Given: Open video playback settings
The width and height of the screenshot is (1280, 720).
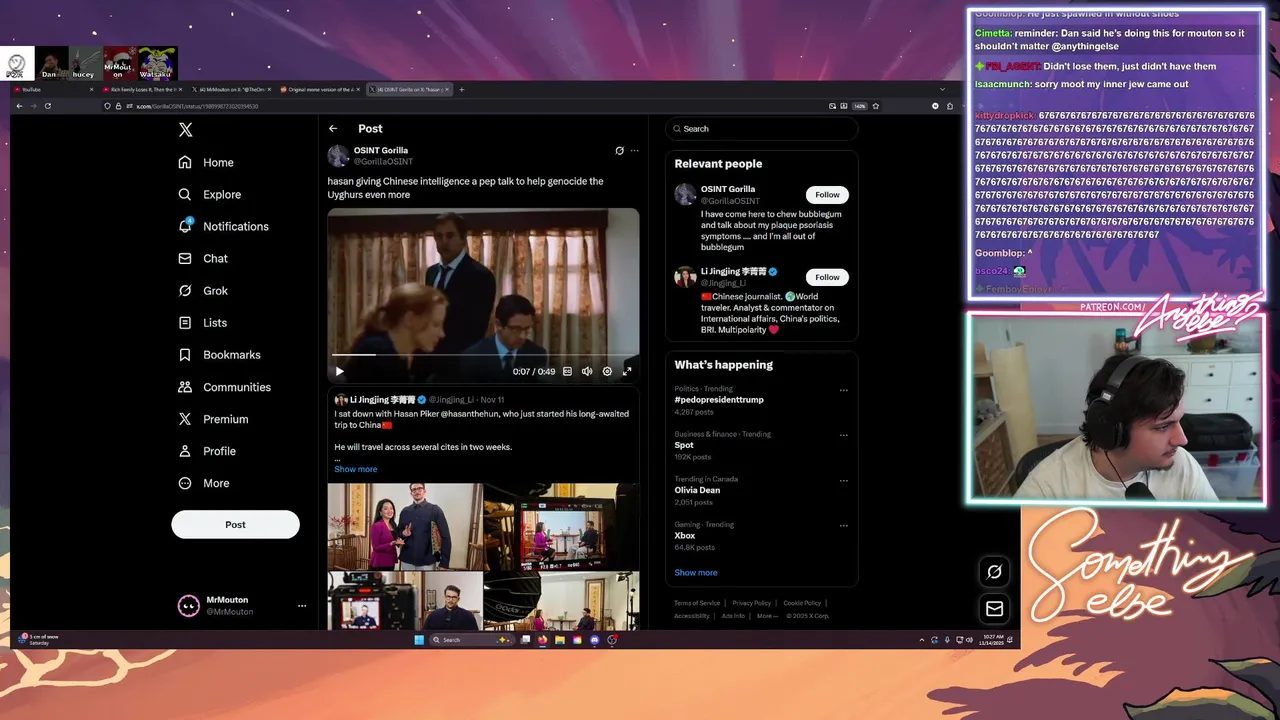Looking at the screenshot, I should point(607,371).
